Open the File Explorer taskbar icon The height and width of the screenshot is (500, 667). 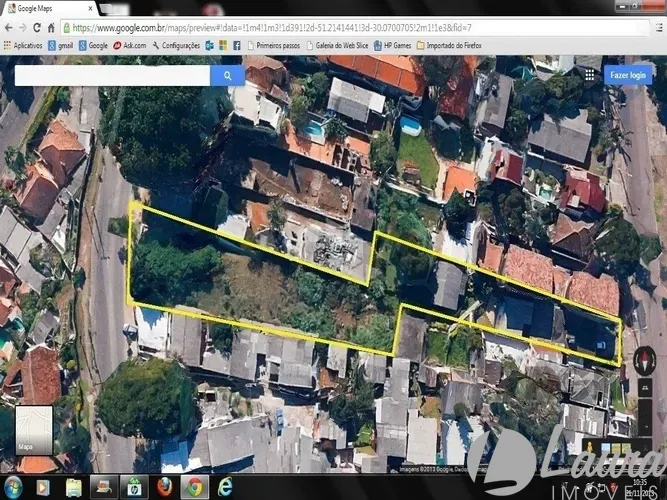point(74,488)
